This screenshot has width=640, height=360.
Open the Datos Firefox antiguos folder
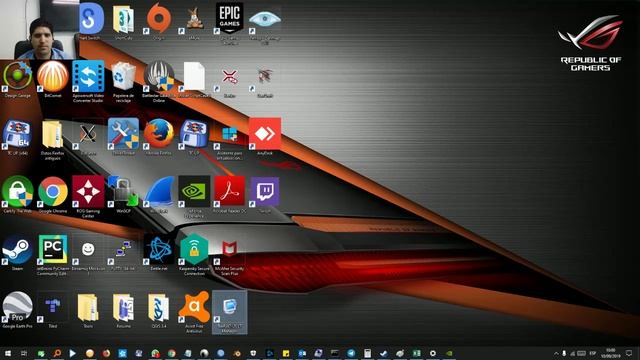53,135
